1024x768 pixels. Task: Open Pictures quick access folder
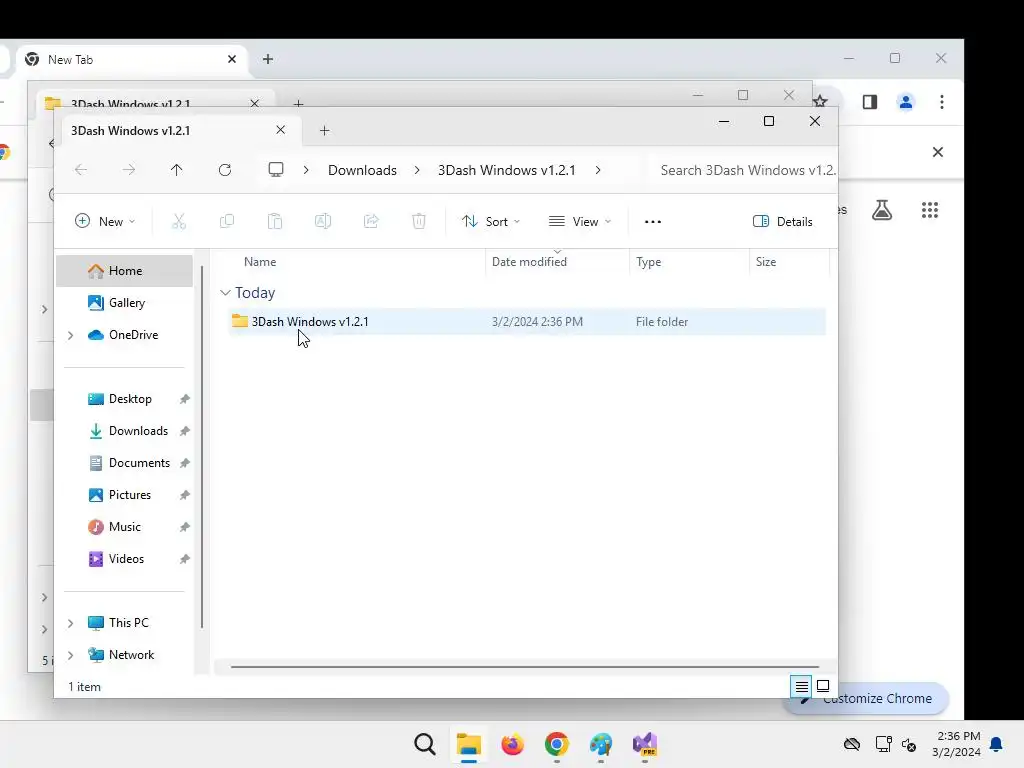[x=125, y=494]
